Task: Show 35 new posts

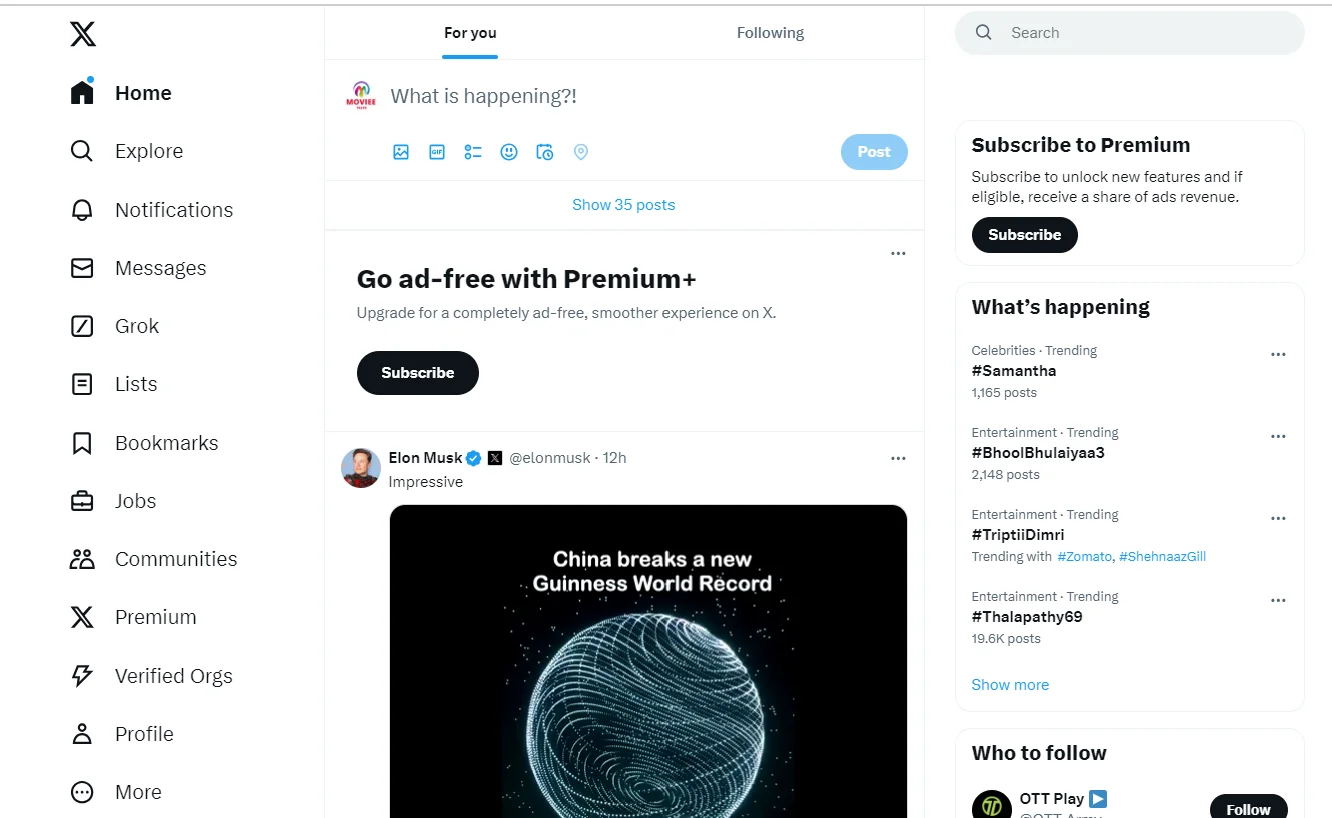Action: (x=624, y=205)
